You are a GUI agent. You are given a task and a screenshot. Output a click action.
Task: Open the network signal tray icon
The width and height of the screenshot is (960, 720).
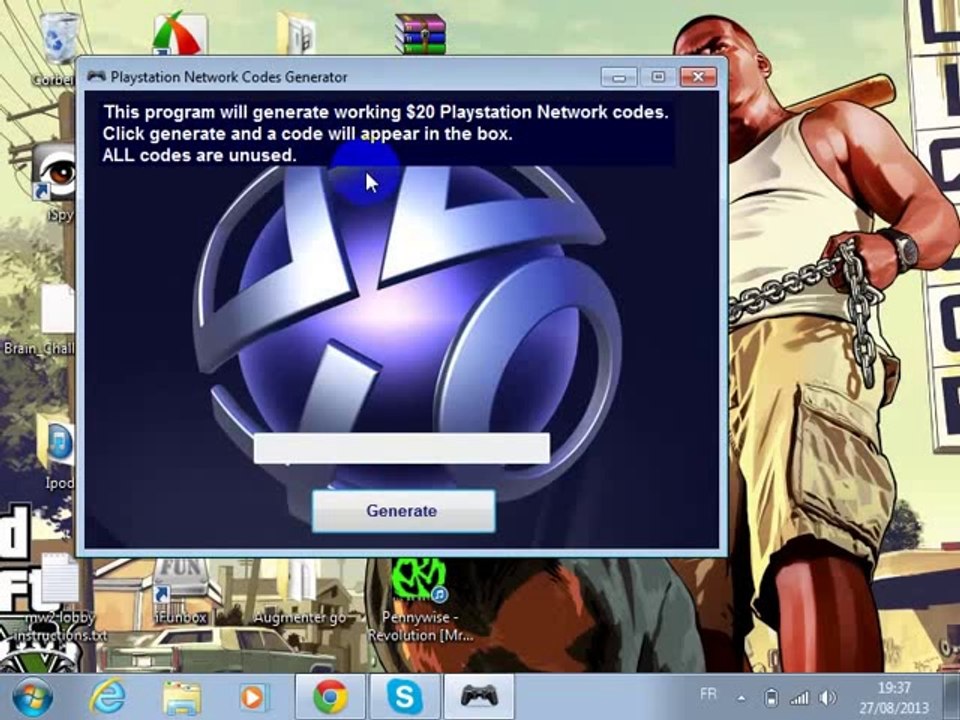pos(799,697)
